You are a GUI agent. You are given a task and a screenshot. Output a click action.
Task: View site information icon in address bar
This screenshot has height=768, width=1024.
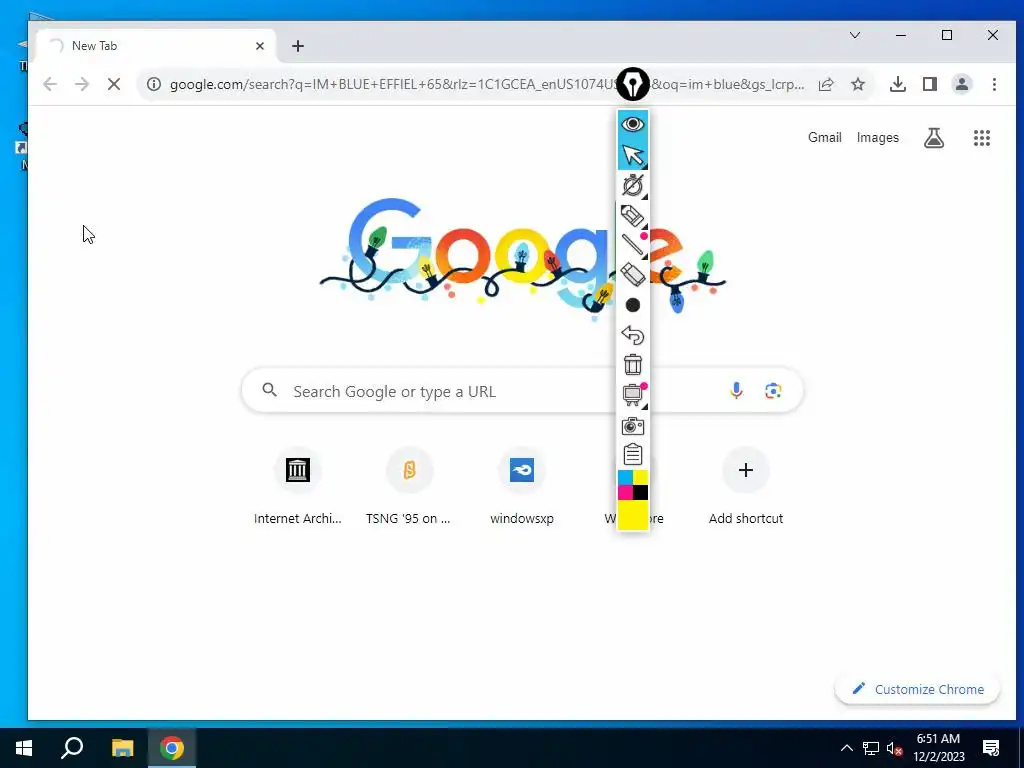click(153, 84)
